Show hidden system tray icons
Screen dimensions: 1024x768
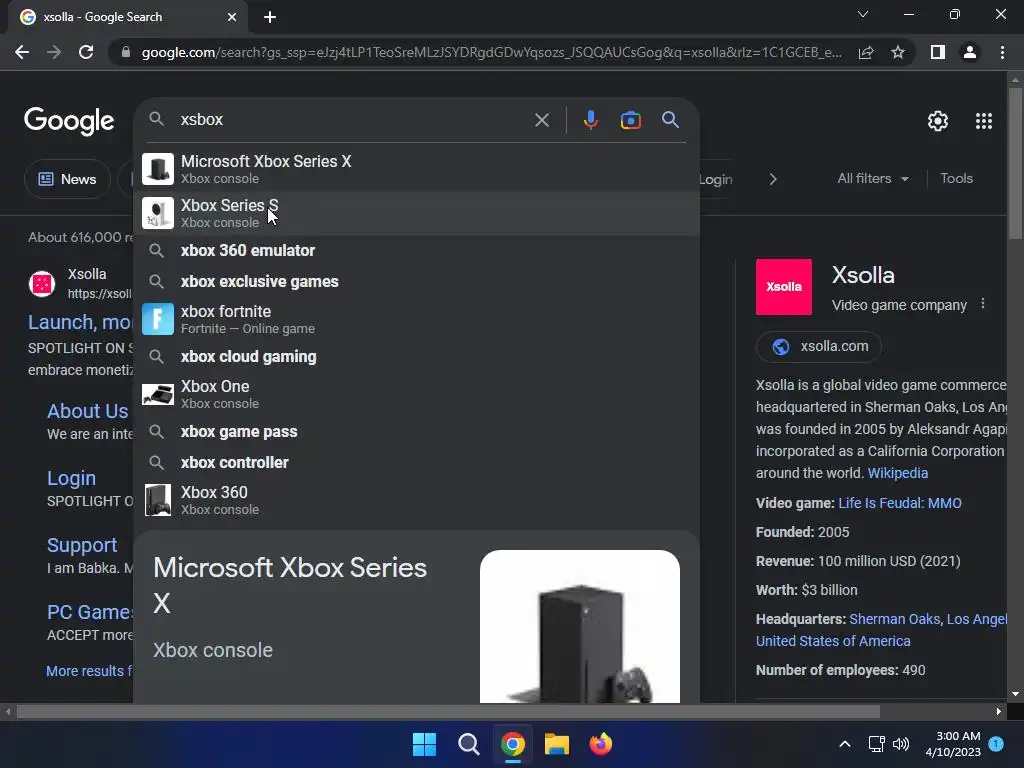tap(844, 744)
